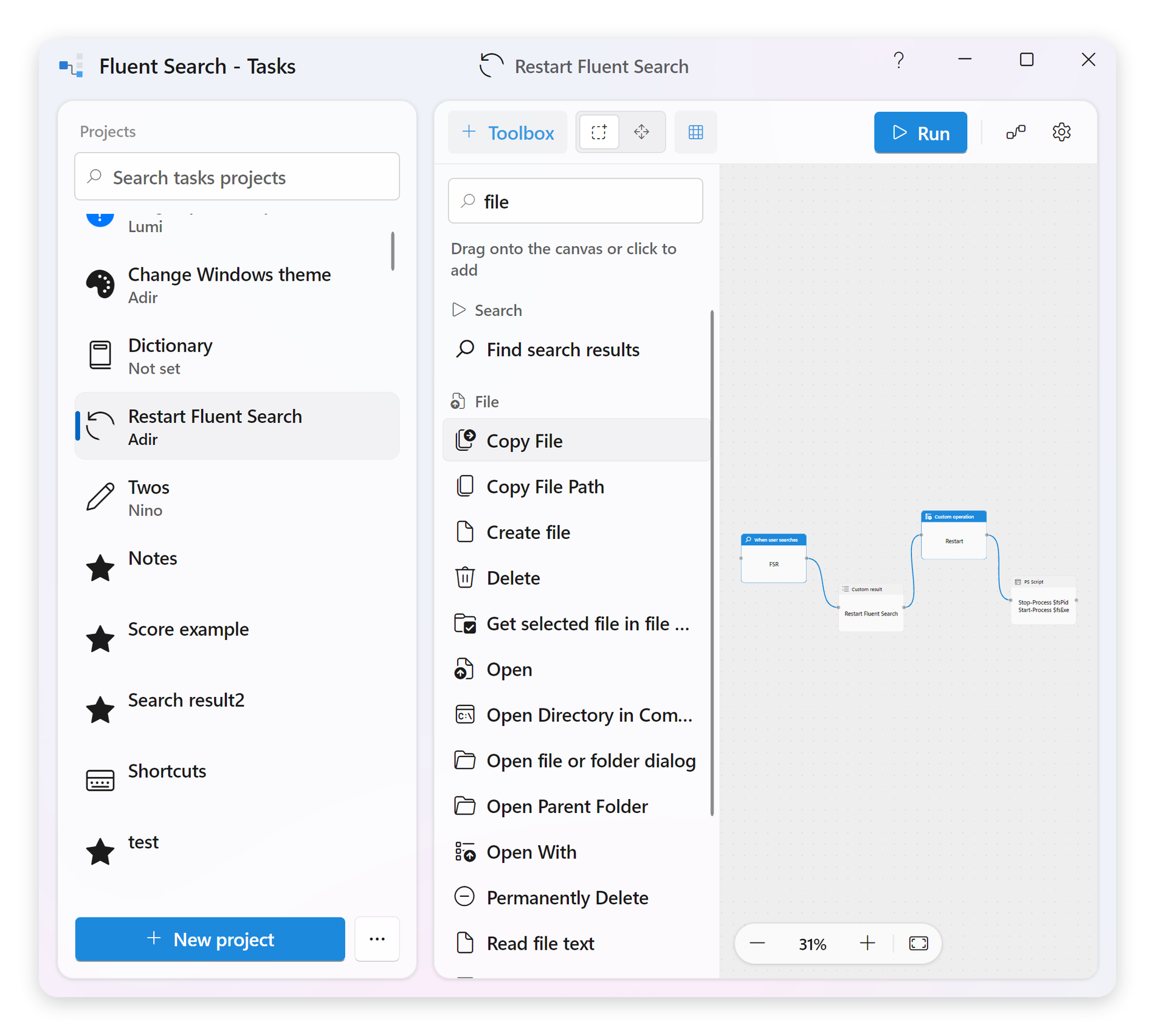Toggle the canvas grid icon
Screen dimensions: 1155x1036
click(x=695, y=132)
